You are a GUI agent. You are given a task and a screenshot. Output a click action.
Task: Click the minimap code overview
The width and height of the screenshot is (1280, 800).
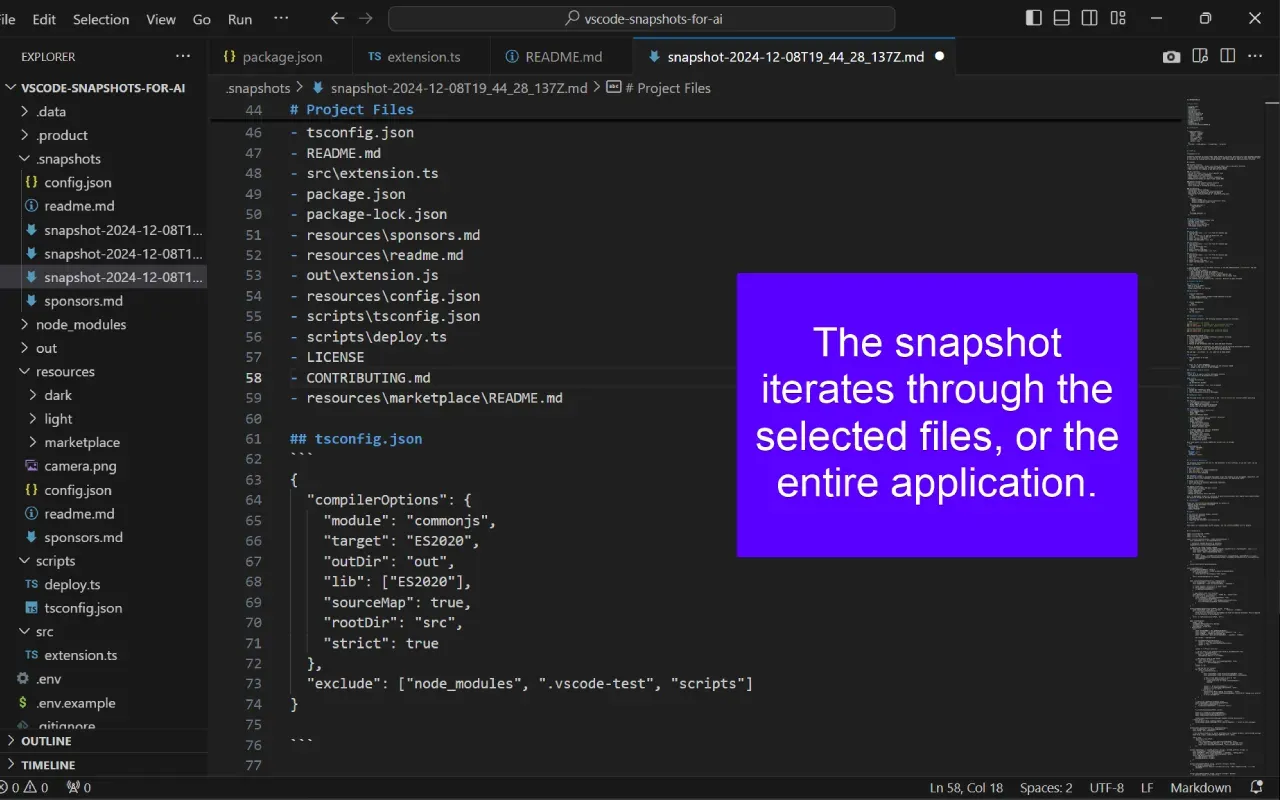(x=1224, y=436)
